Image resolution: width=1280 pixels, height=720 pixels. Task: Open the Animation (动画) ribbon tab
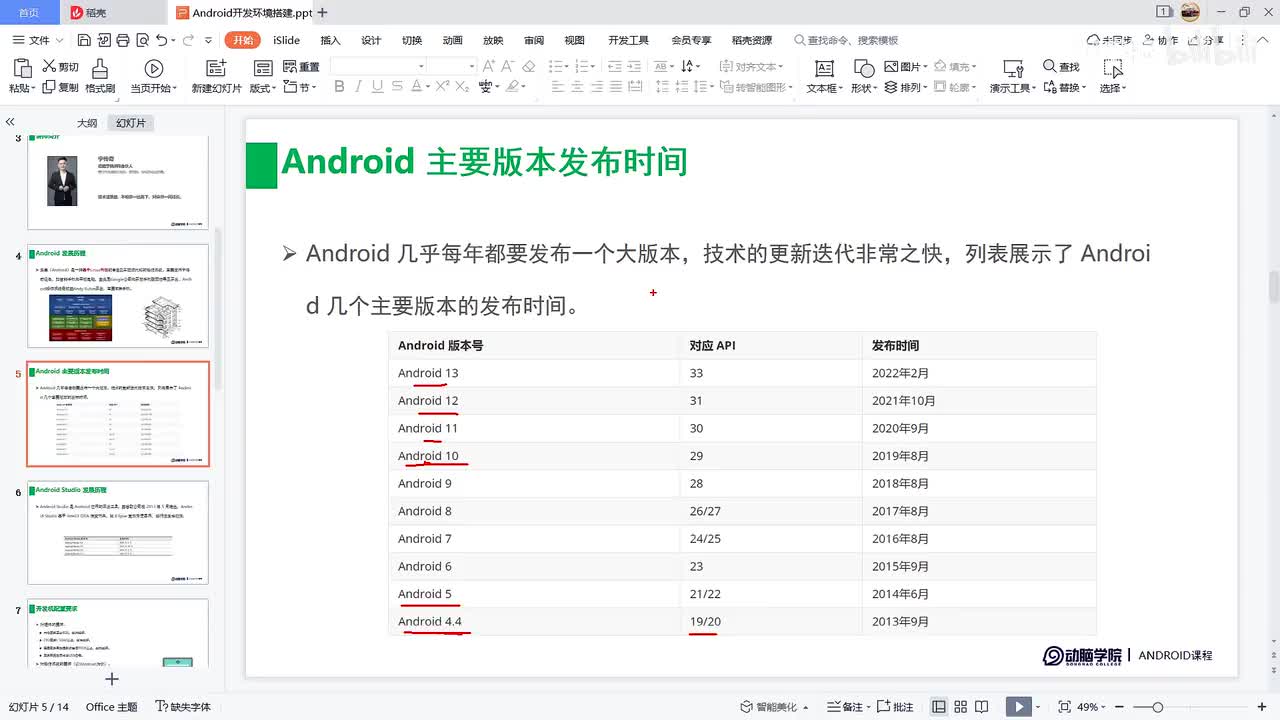452,40
